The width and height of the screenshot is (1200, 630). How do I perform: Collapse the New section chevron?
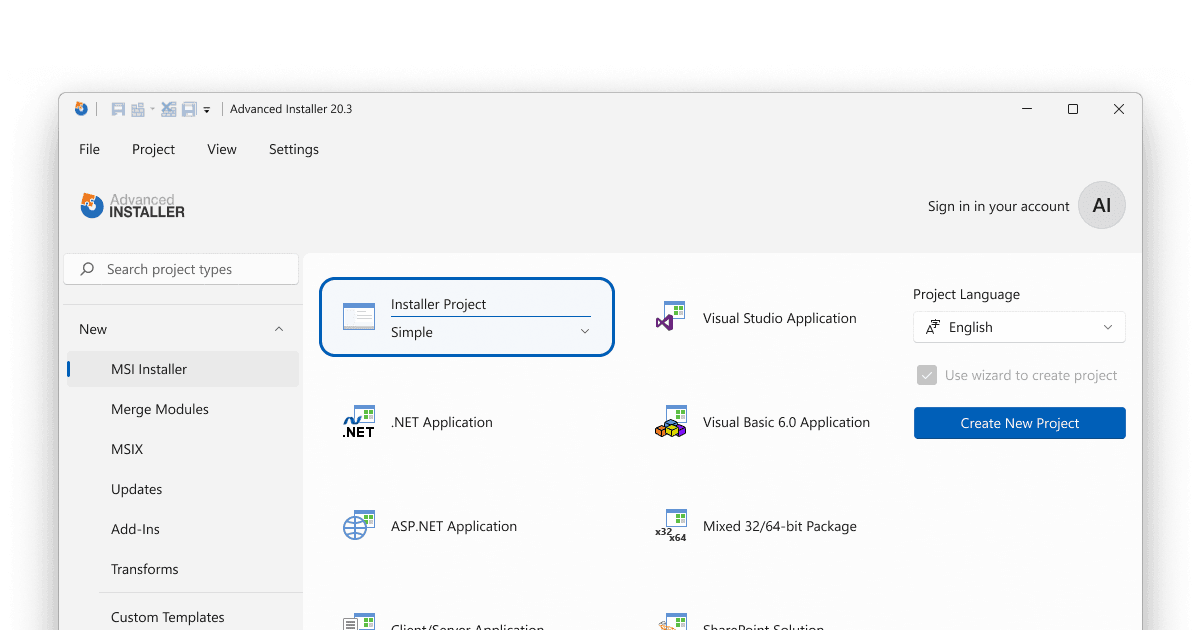point(279,329)
